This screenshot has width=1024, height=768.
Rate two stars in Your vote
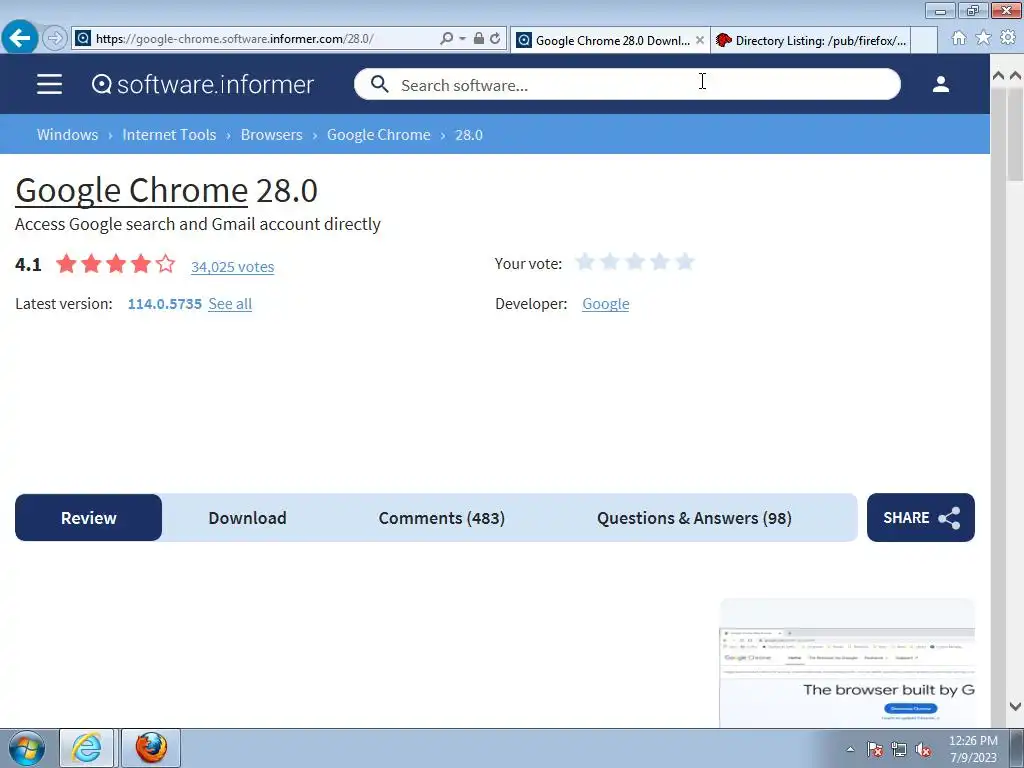click(610, 262)
